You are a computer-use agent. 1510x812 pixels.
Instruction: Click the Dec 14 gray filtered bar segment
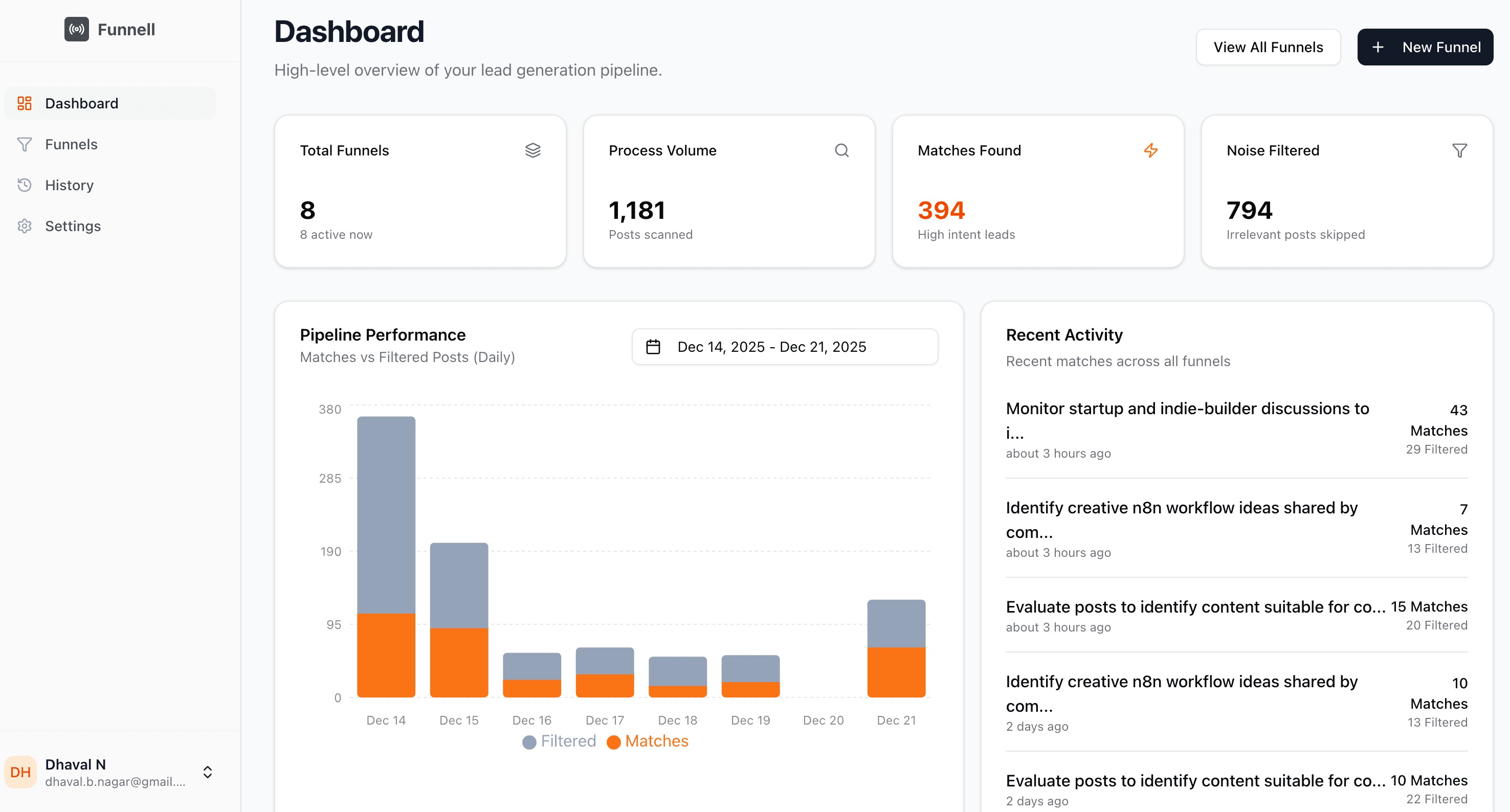[386, 515]
